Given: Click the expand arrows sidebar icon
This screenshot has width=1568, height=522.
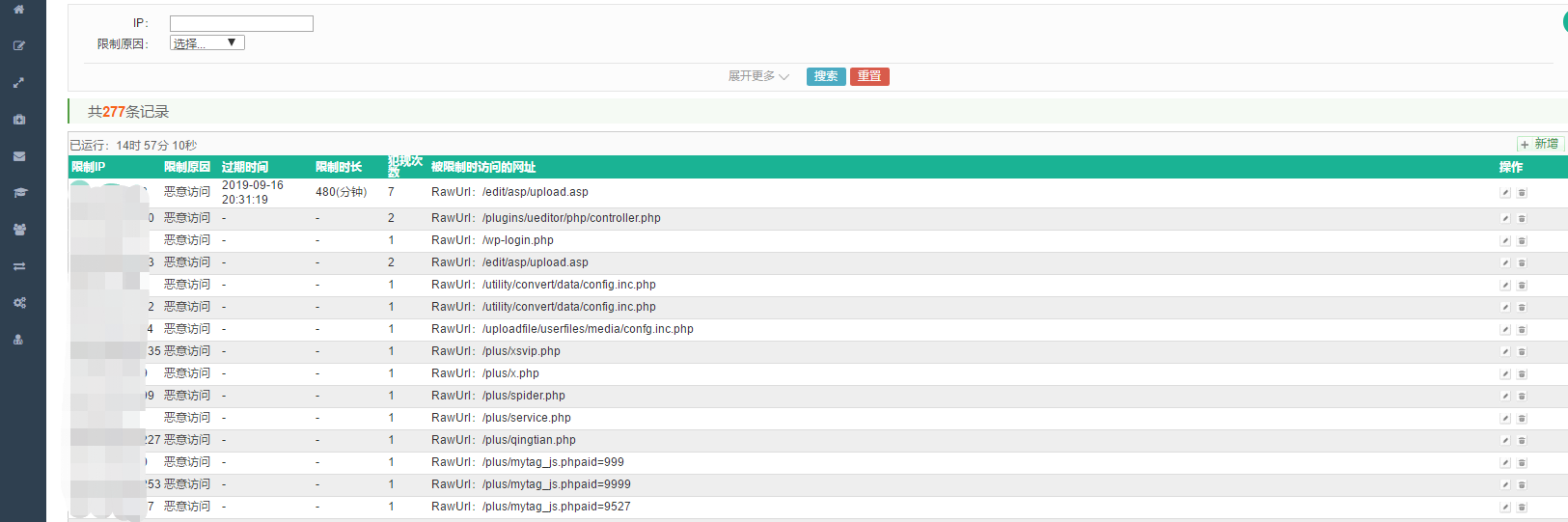Looking at the screenshot, I should [x=18, y=83].
